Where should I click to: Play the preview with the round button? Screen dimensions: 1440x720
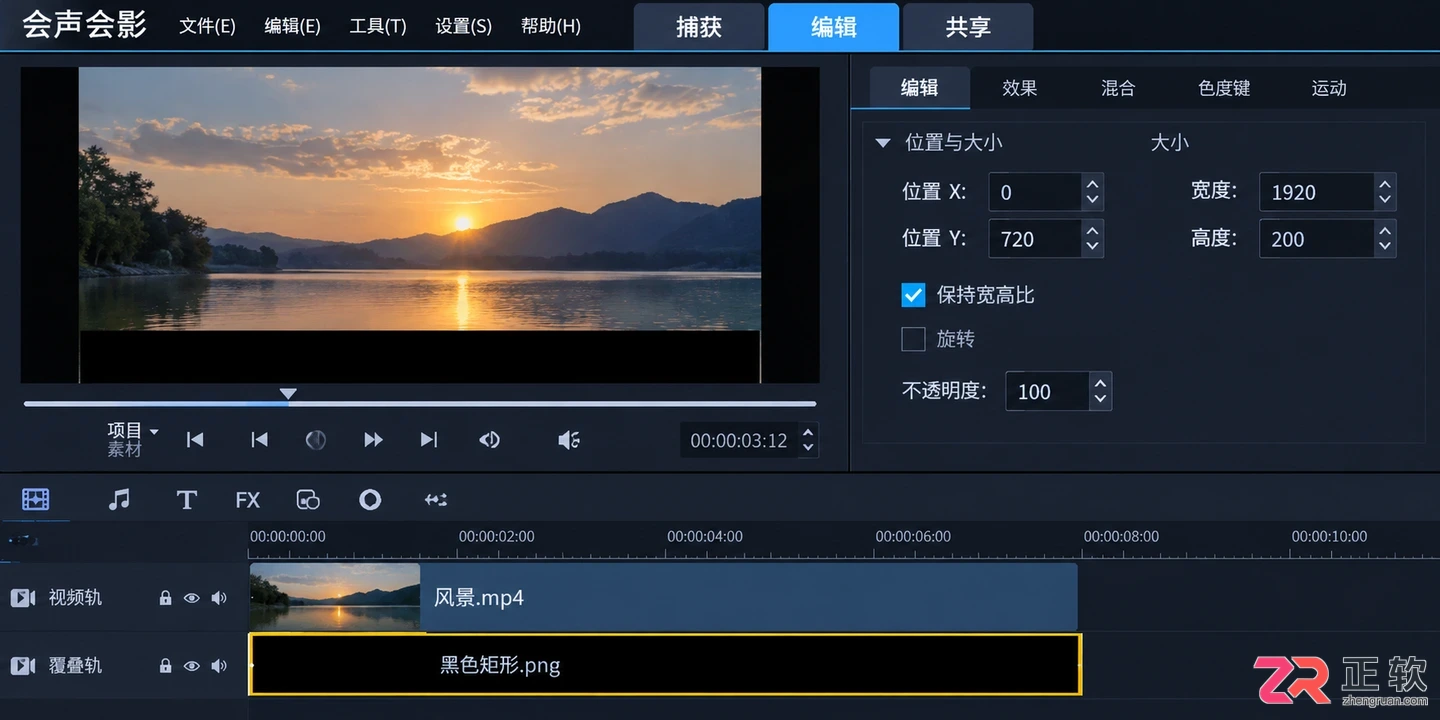tap(316, 440)
